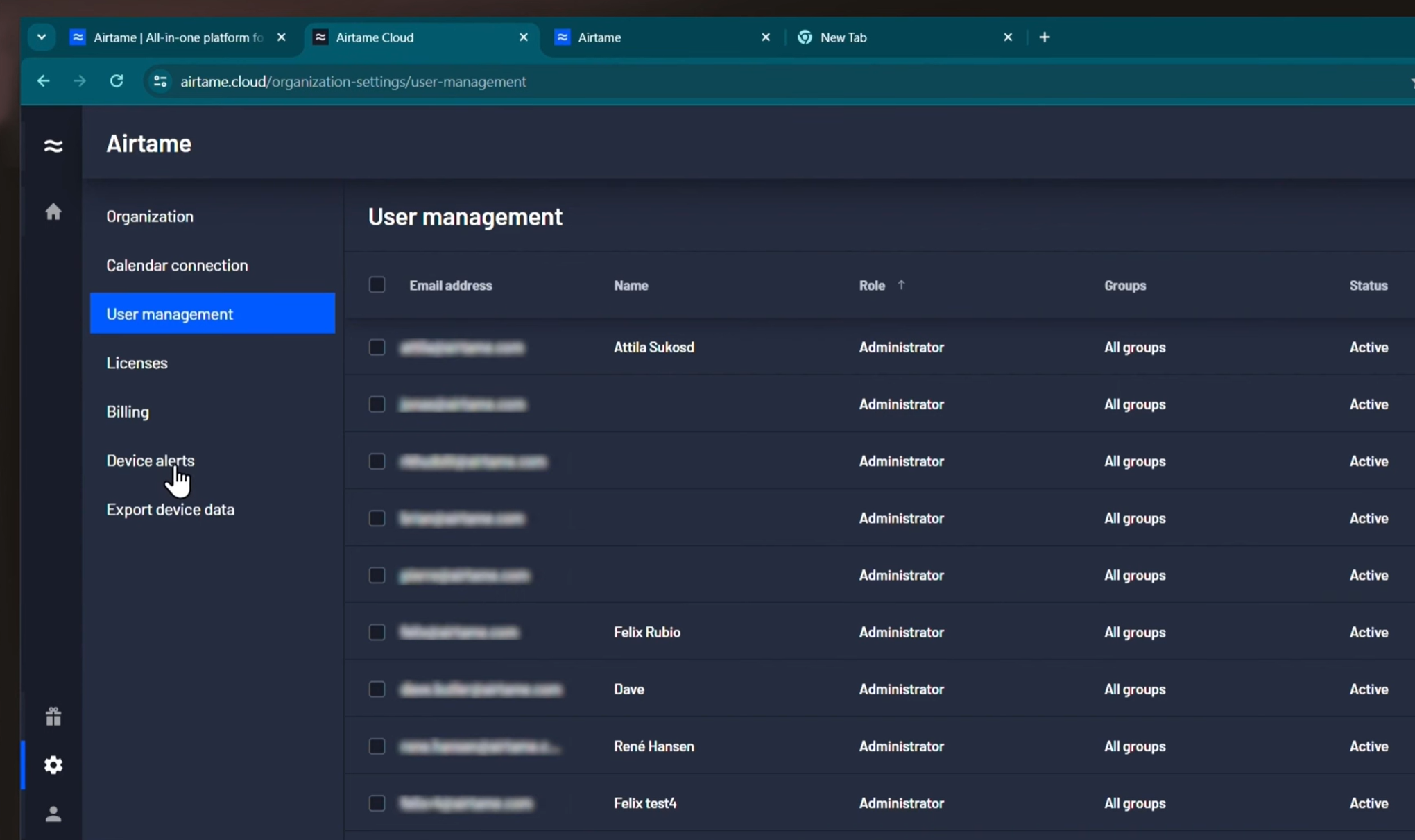Sort by Groups column header
1415x840 pixels.
tap(1125, 285)
